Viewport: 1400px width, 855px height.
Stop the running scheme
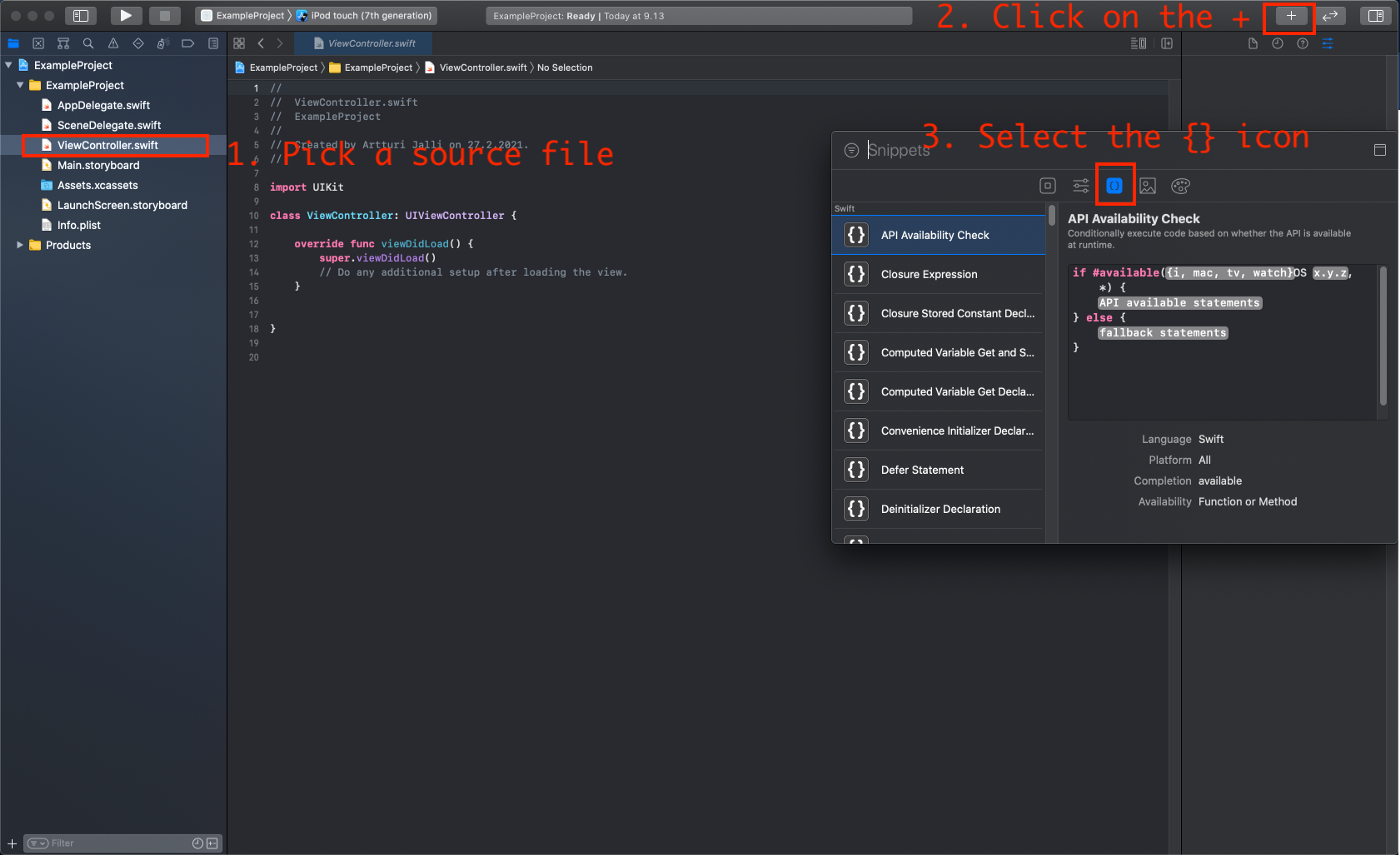tap(165, 16)
